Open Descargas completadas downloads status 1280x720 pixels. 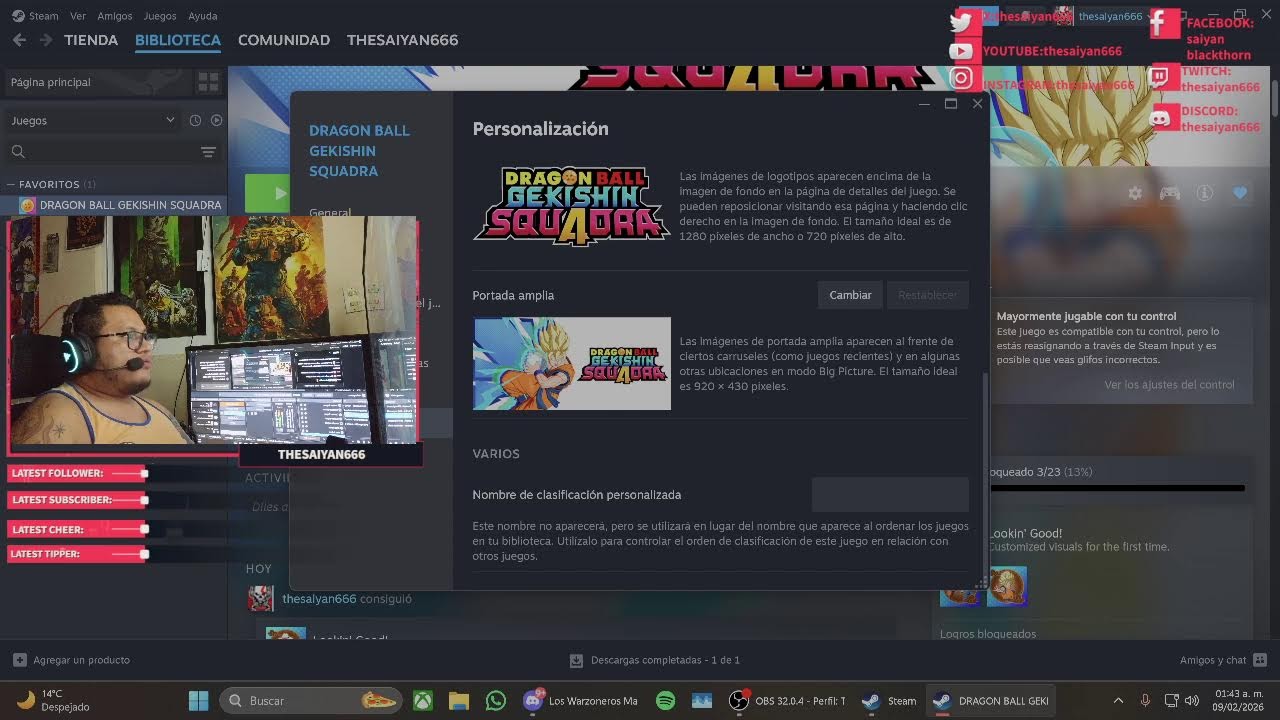point(655,660)
